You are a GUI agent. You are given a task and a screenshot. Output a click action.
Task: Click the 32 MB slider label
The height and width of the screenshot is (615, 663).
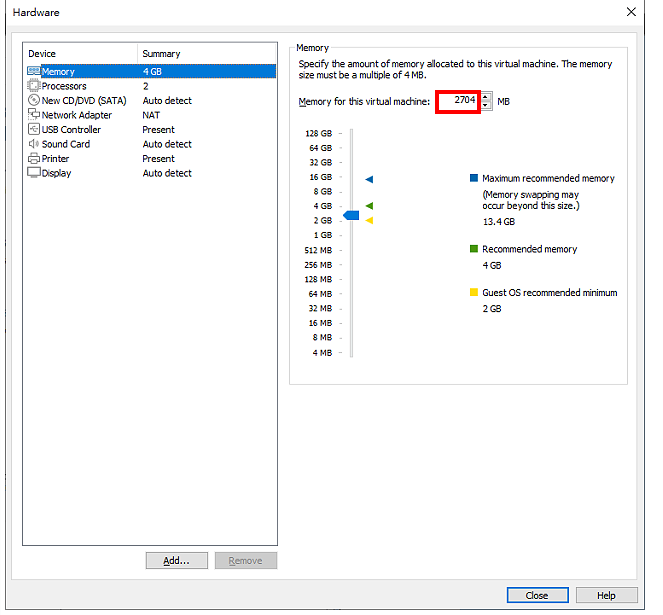point(320,308)
